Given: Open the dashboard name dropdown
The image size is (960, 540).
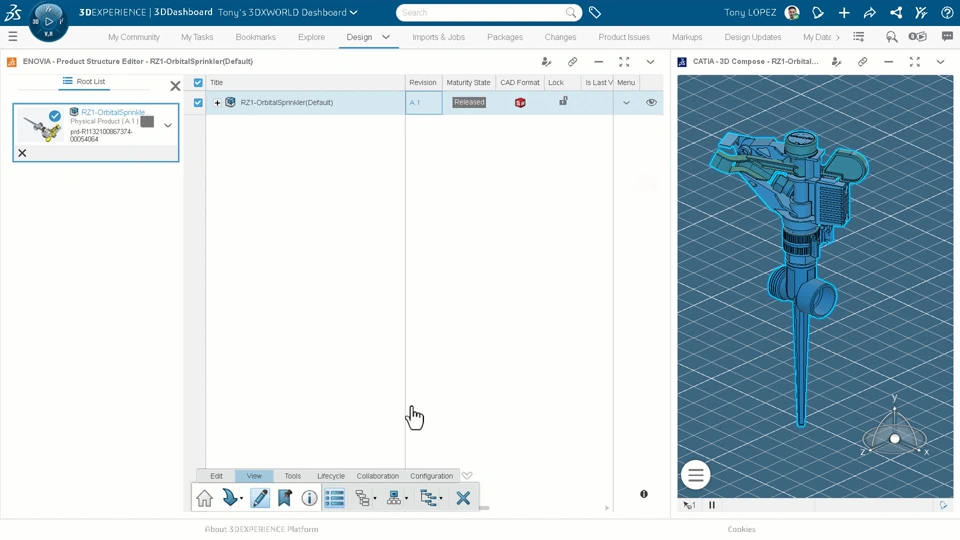Looking at the screenshot, I should pyautogui.click(x=354, y=12).
